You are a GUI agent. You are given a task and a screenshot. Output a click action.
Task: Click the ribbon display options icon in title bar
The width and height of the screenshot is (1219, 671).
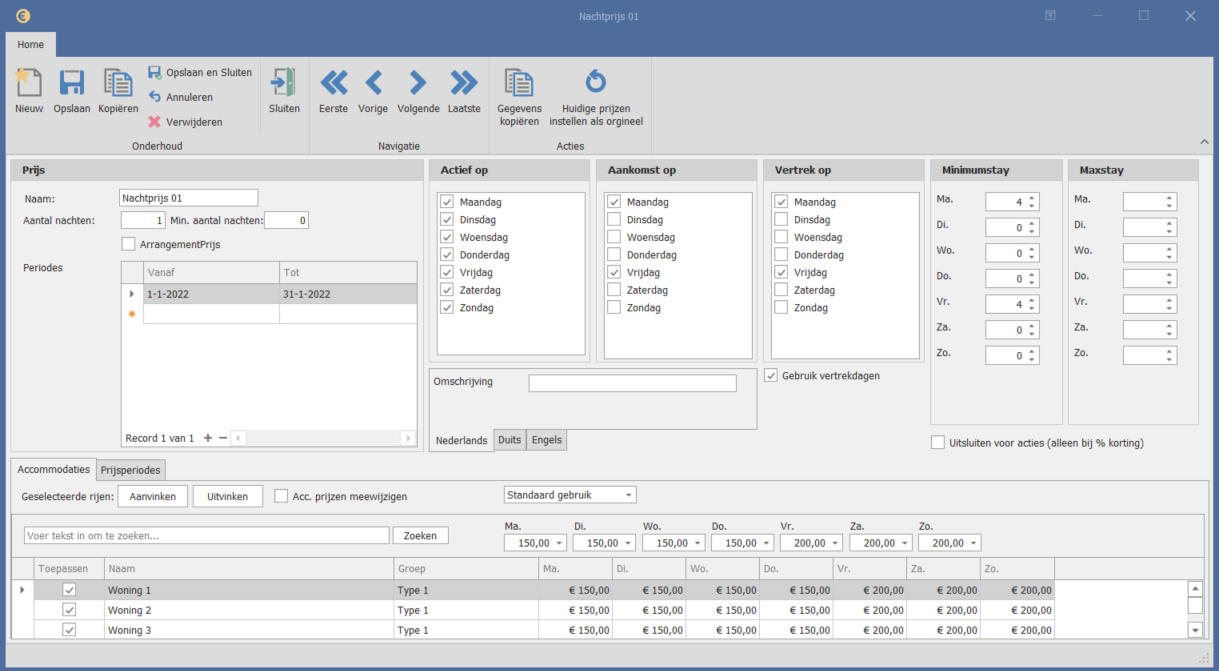click(x=1050, y=15)
